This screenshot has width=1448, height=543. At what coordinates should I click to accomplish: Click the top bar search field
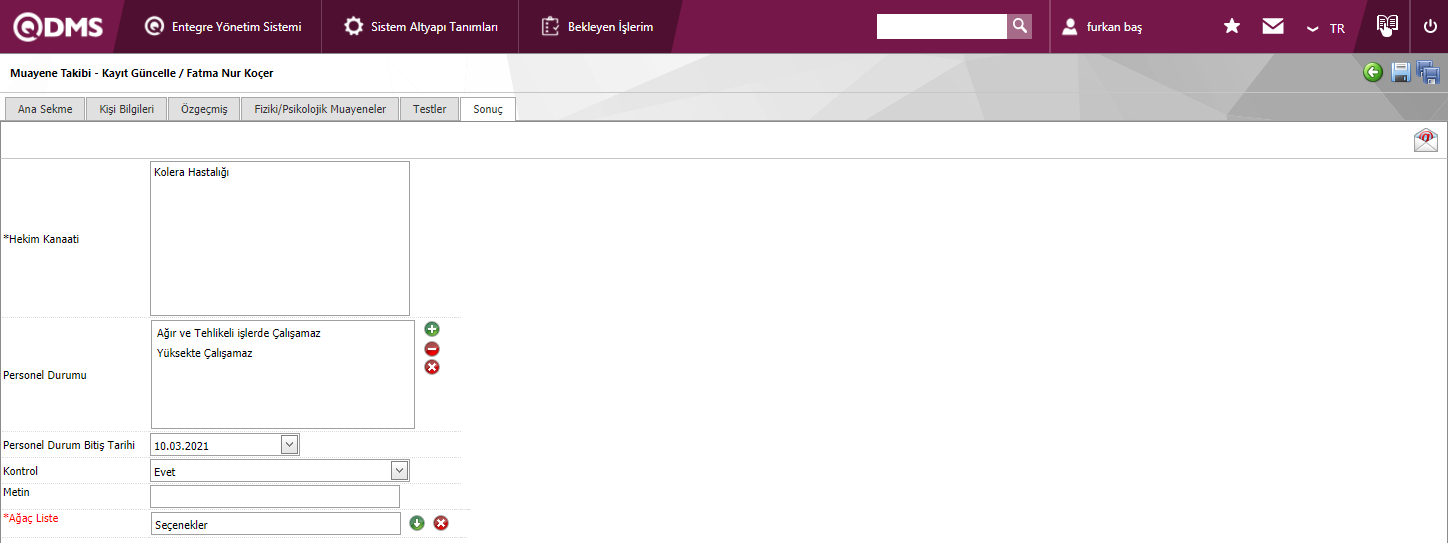coord(941,27)
